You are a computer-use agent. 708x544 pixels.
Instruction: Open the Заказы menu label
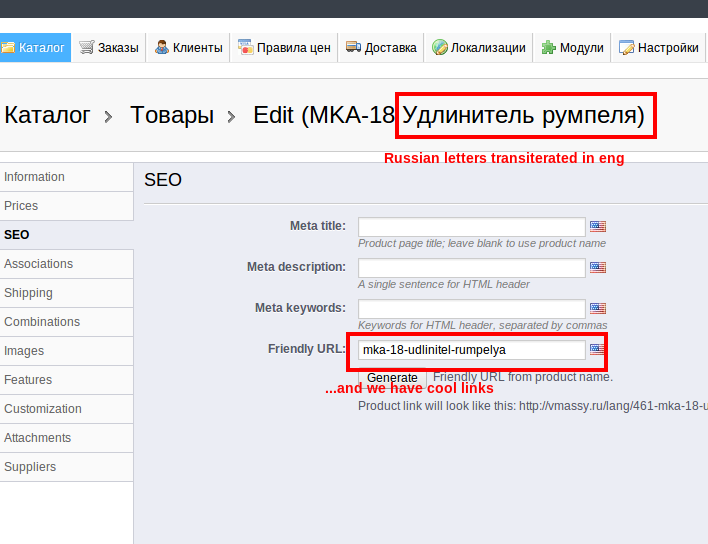(118, 48)
